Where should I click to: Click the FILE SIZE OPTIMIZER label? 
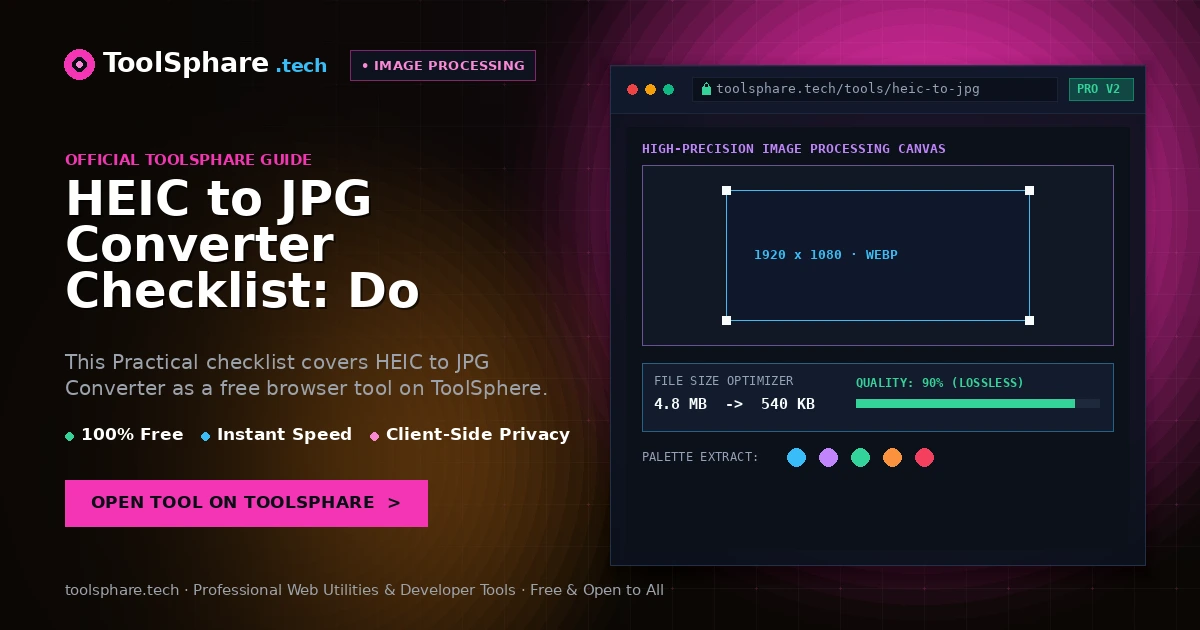[723, 381]
